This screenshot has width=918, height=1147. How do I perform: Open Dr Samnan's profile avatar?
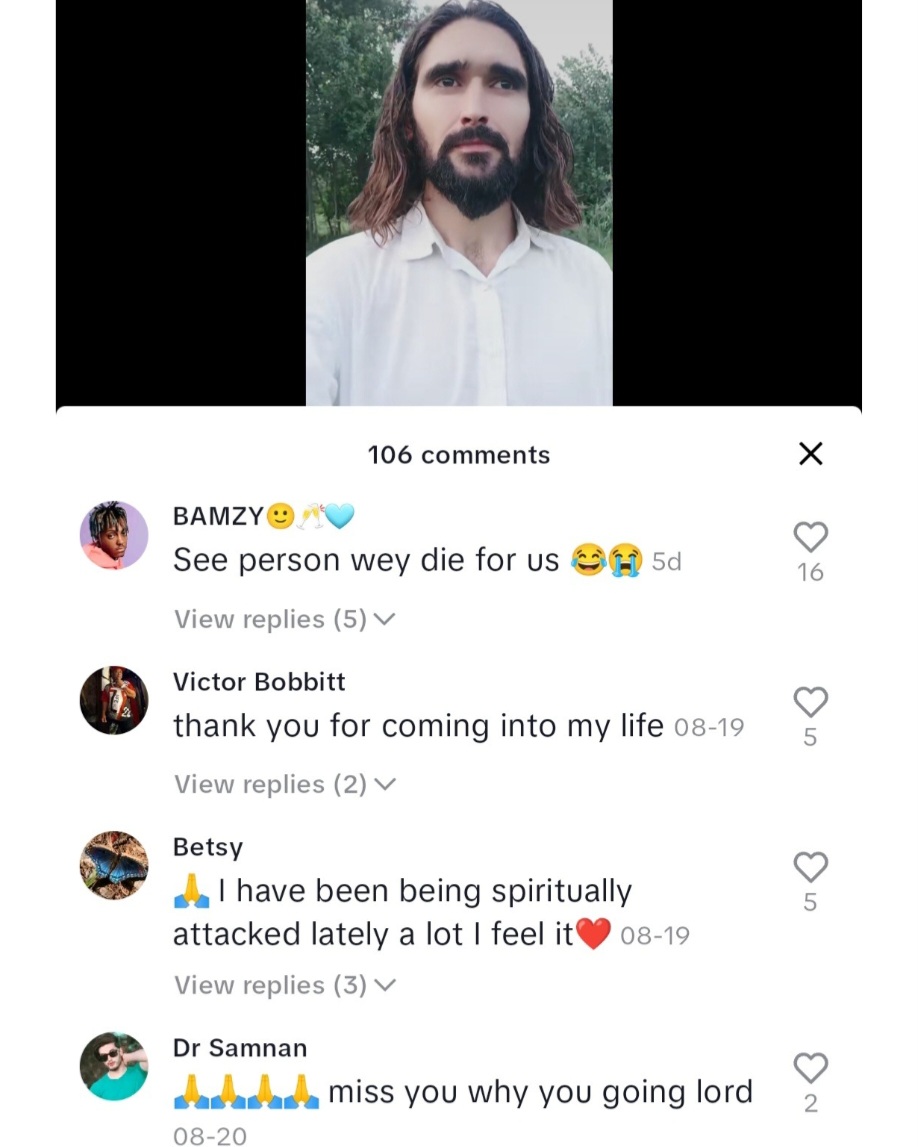pos(114,1066)
